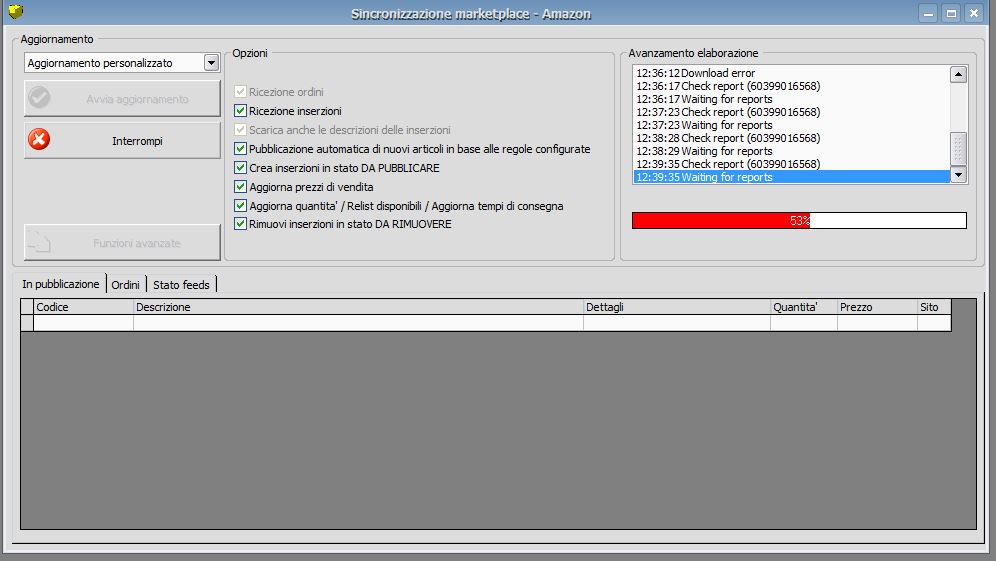Select log entry 12:36:12 Download error
The image size is (996, 561).
[791, 73]
